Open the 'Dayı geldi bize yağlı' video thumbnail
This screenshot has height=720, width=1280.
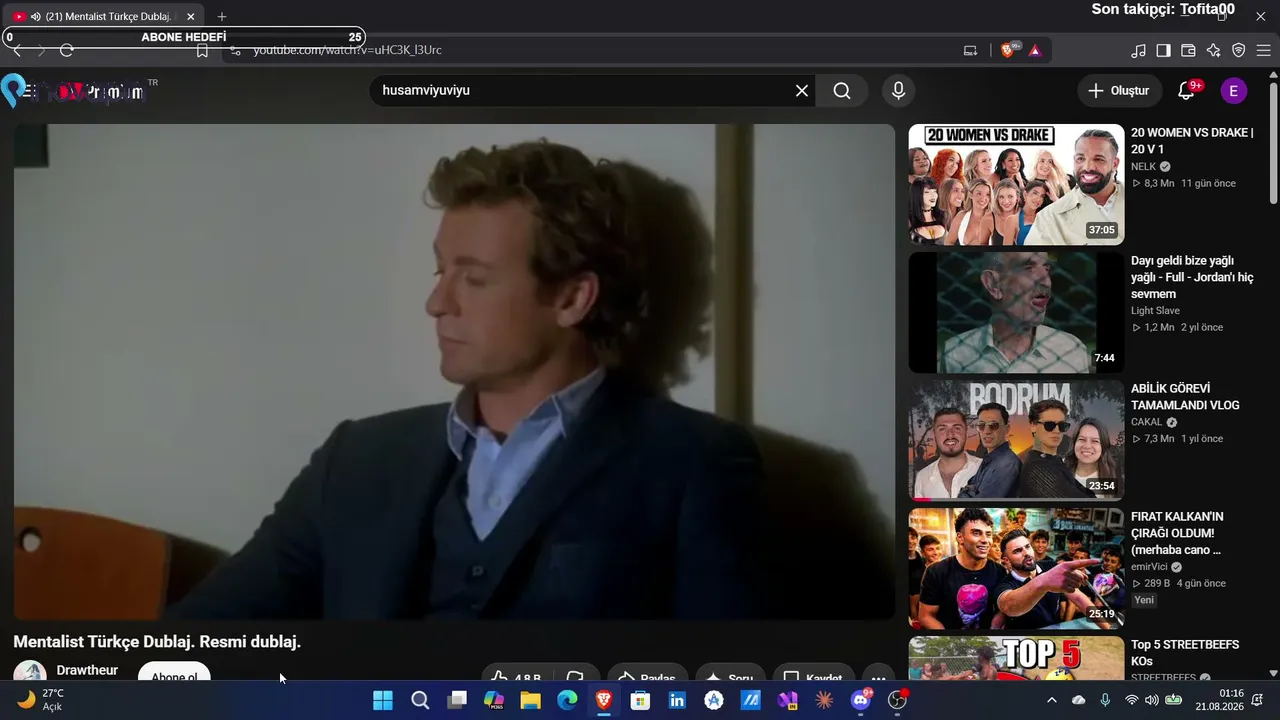pos(1016,312)
